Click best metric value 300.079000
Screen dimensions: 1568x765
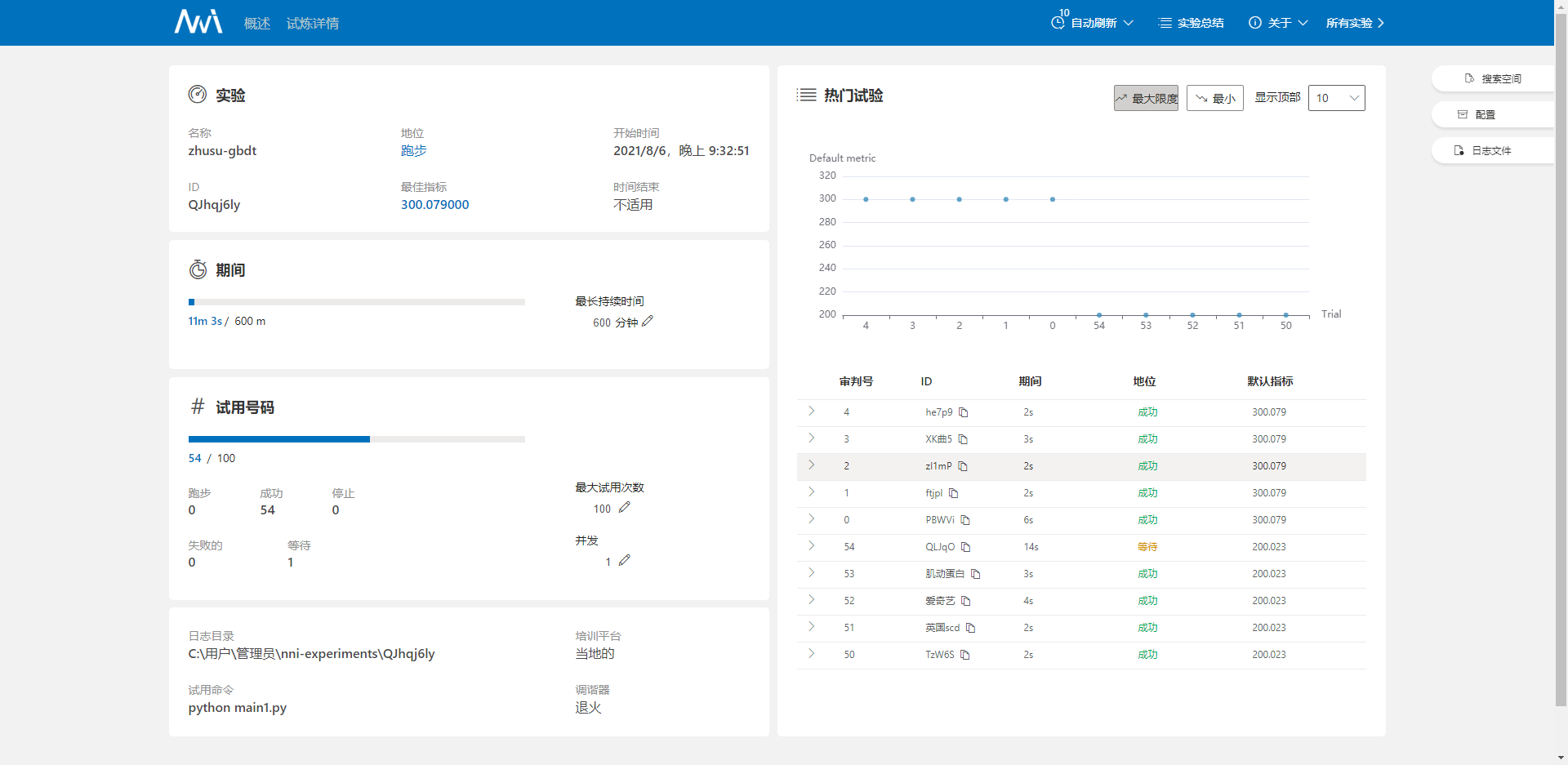click(434, 205)
